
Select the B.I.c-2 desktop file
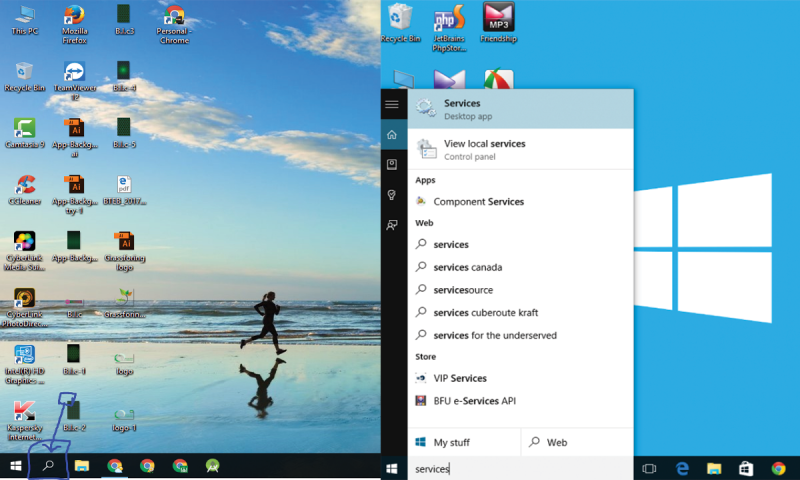pos(74,417)
